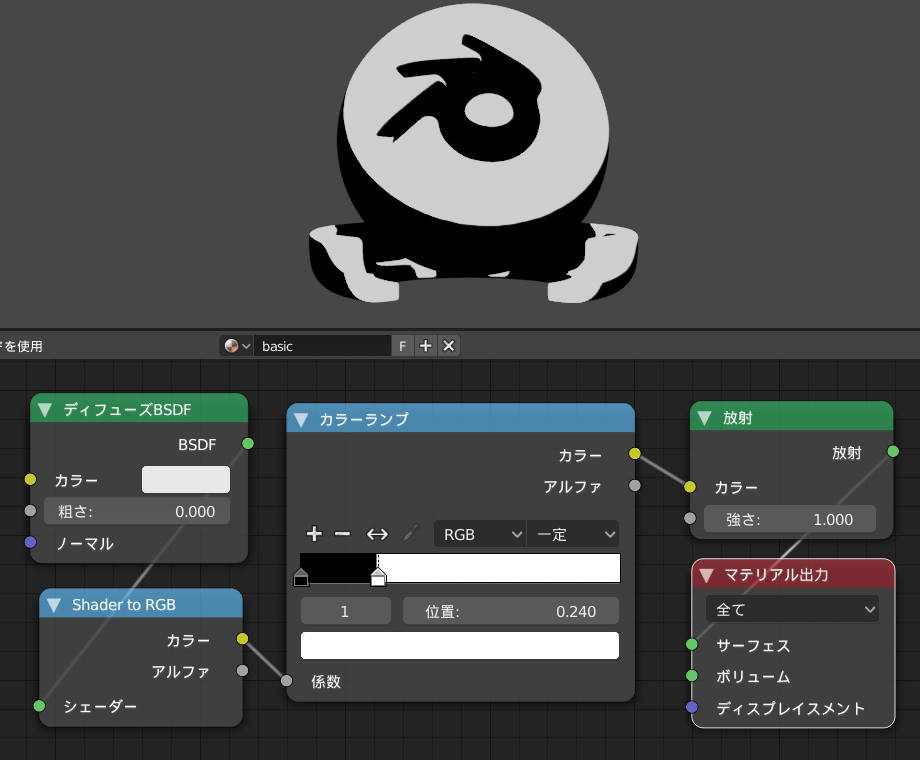
Task: Select the black color stop handle
Action: (x=301, y=577)
